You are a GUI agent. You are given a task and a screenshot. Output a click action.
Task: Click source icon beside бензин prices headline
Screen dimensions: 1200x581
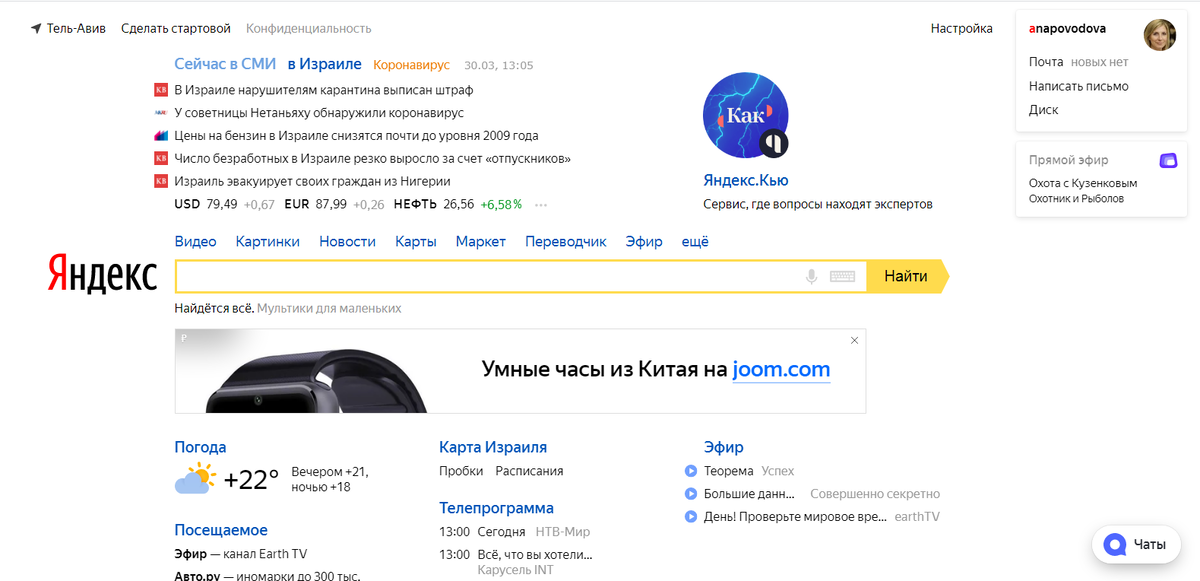(x=160, y=135)
